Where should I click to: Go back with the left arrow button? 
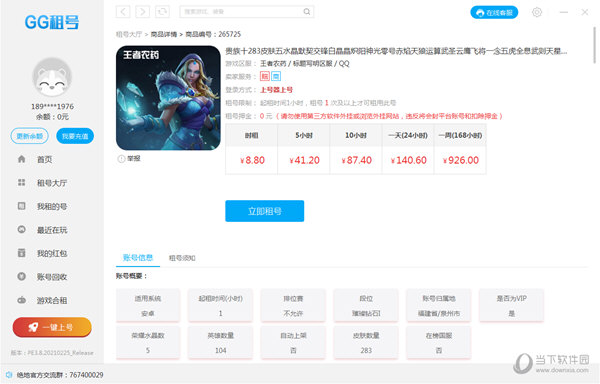coord(123,12)
